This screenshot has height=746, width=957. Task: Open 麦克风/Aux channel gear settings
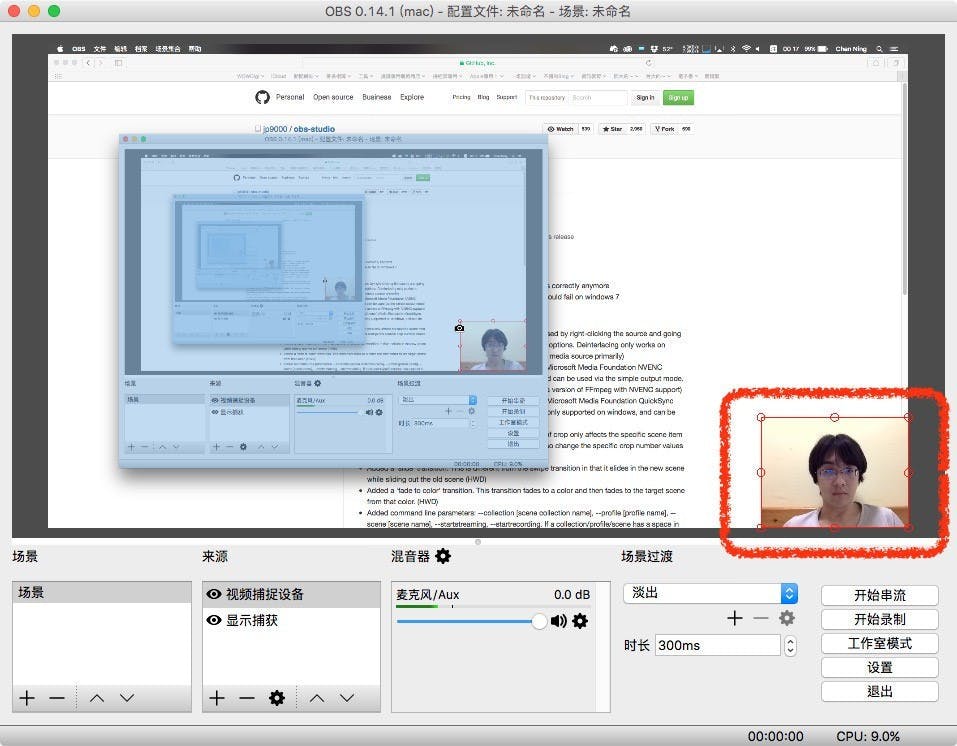pyautogui.click(x=580, y=621)
